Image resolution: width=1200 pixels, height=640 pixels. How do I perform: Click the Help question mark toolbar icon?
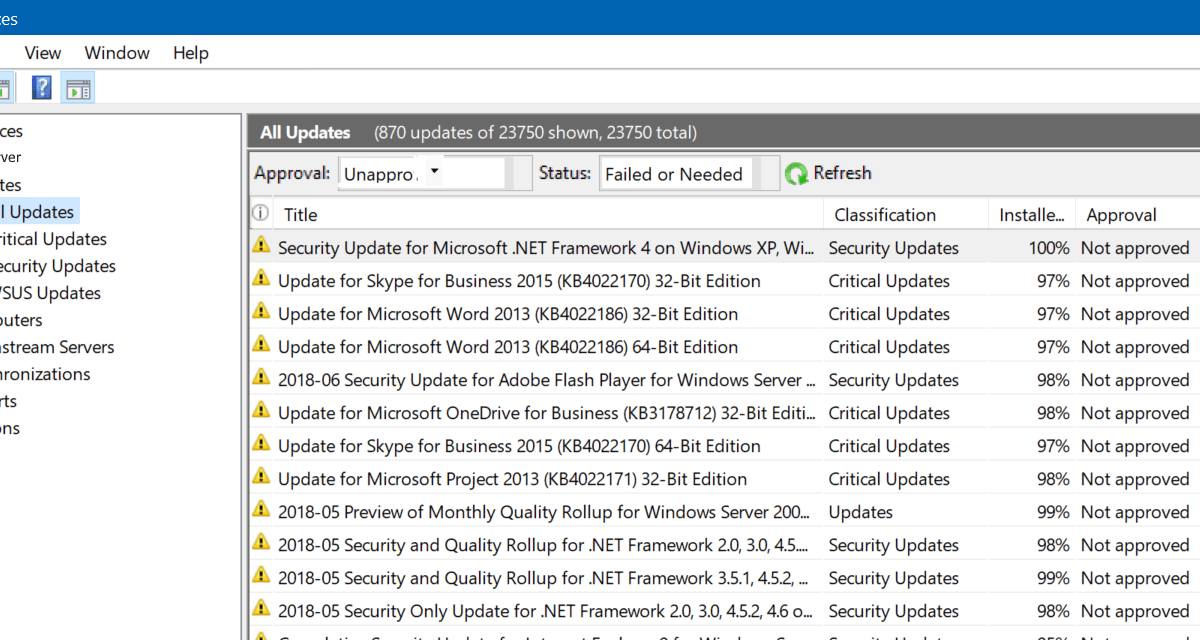point(41,88)
